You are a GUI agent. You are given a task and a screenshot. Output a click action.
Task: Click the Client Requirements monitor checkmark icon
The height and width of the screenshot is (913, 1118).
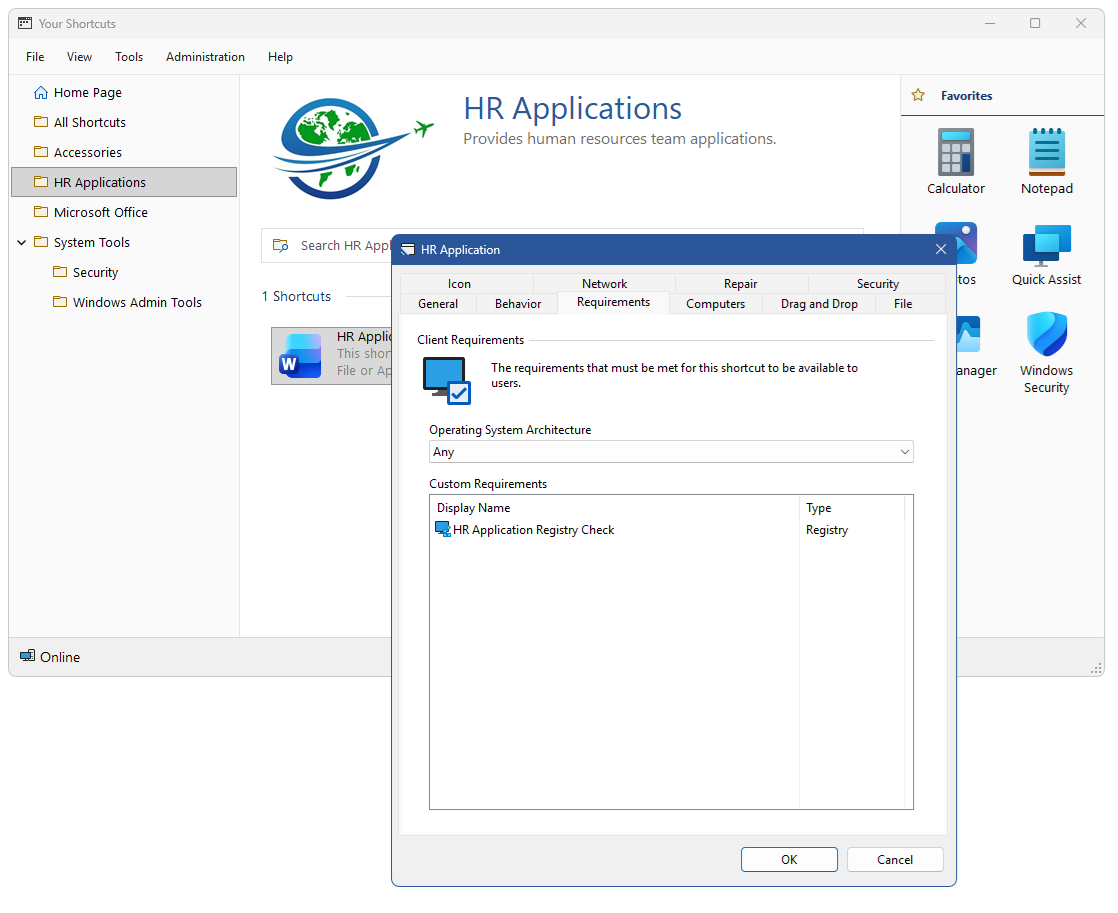tap(447, 380)
